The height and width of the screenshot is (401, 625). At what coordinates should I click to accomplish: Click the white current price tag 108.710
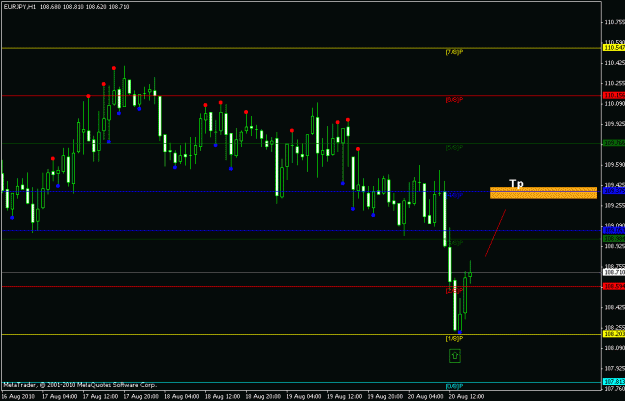click(614, 273)
